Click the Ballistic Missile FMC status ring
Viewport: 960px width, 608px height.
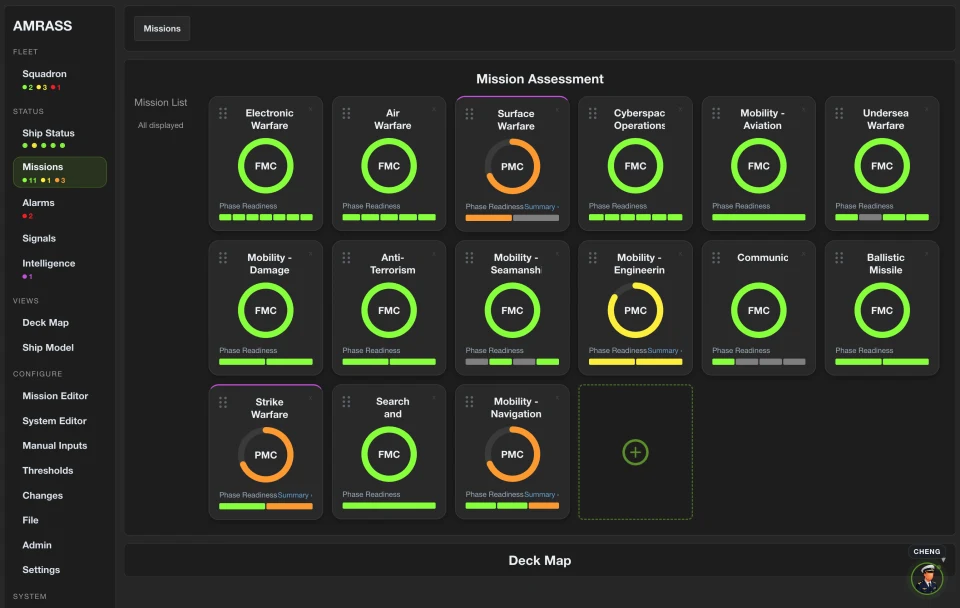[x=882, y=310]
